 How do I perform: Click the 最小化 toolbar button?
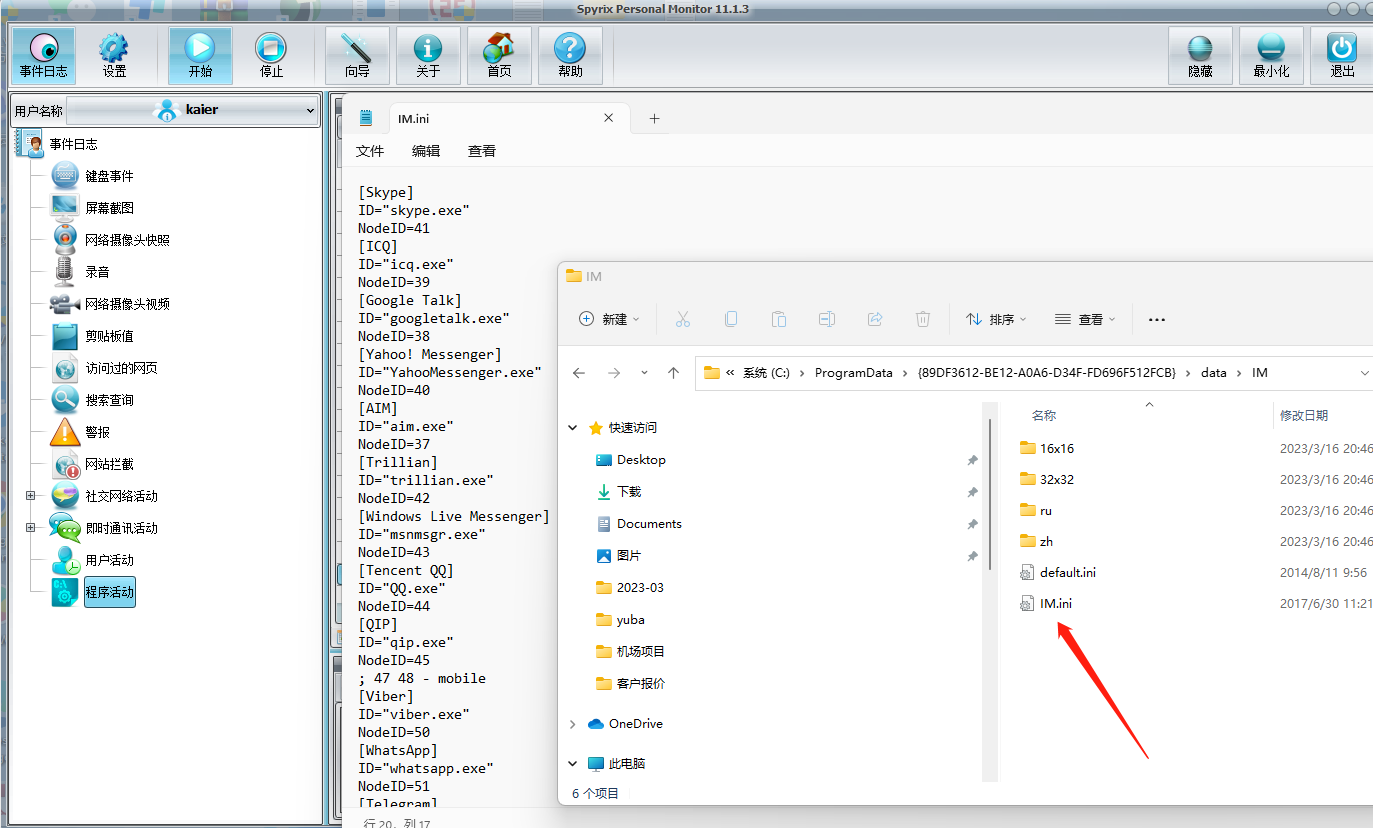tap(1271, 55)
